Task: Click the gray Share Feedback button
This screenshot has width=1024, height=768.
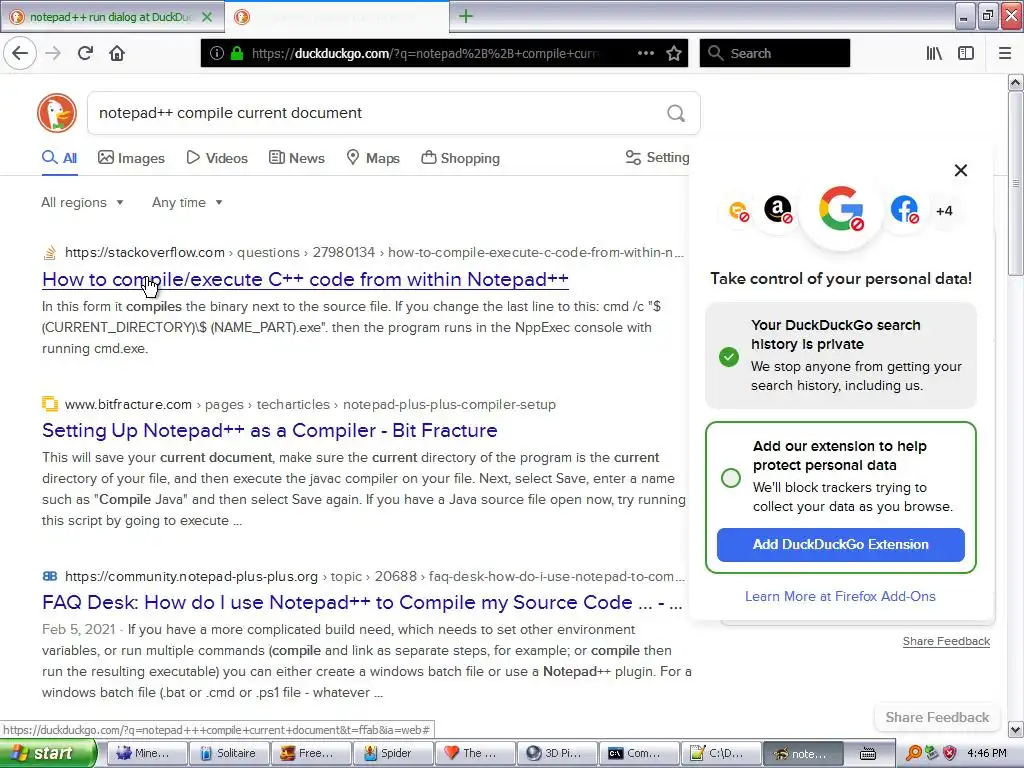Action: pyautogui.click(x=937, y=717)
